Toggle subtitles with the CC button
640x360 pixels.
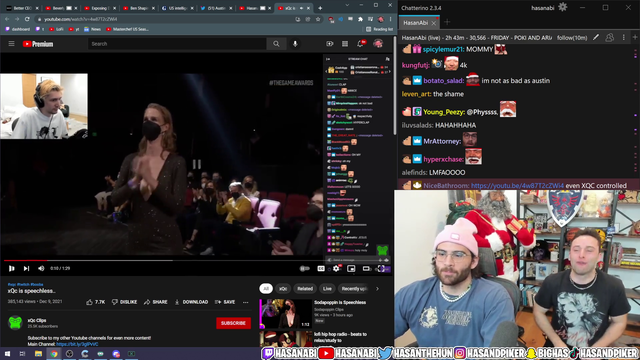pos(321,268)
